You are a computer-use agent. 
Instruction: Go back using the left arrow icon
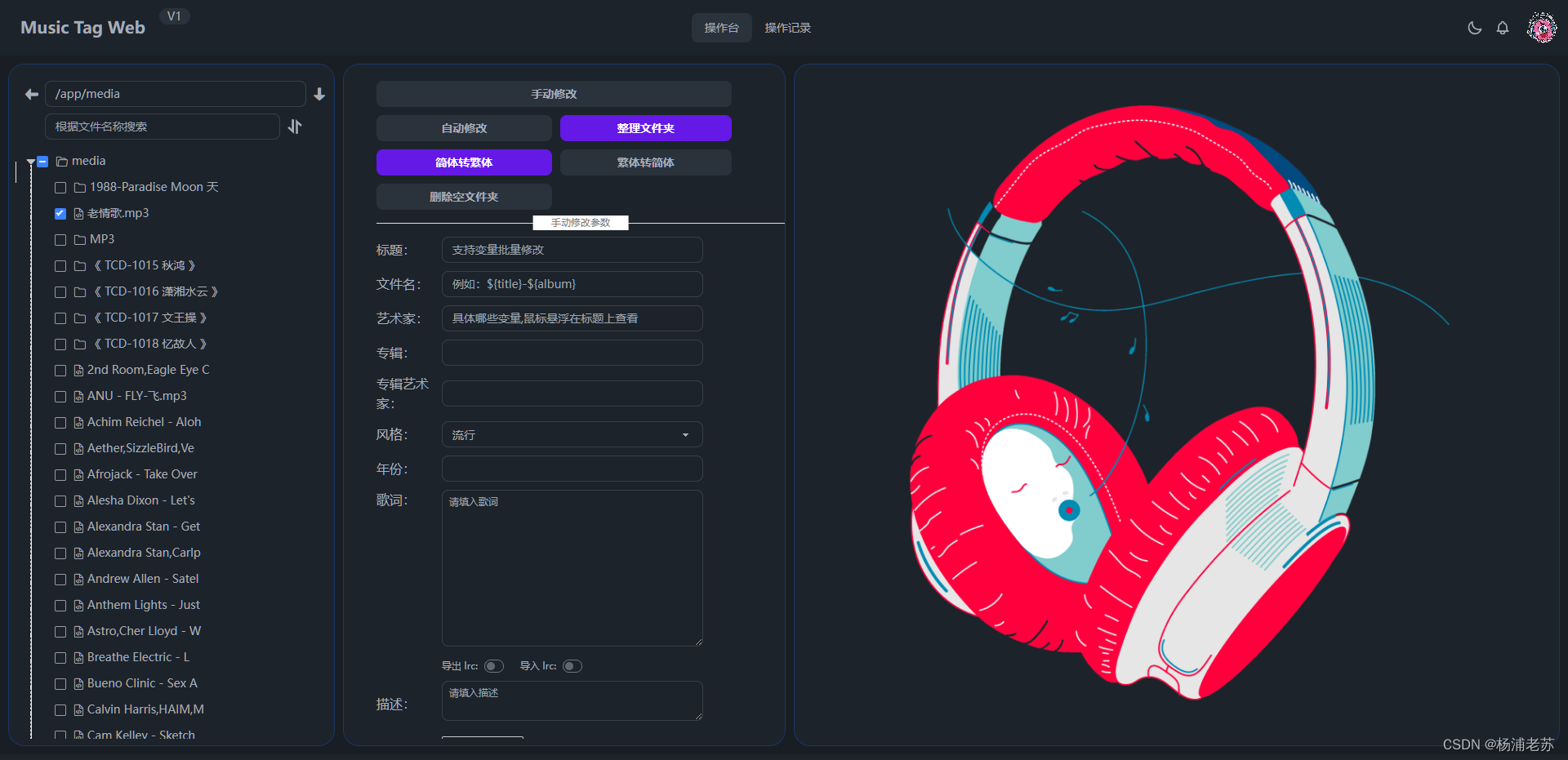[x=32, y=95]
